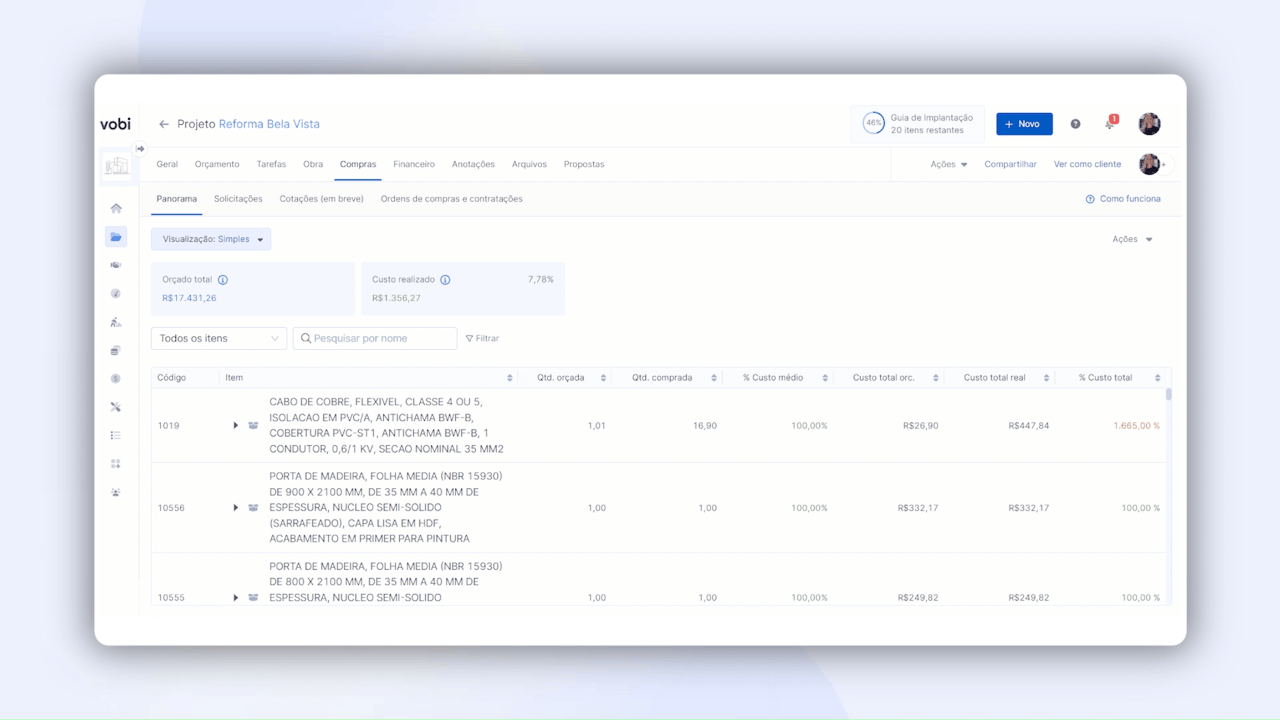This screenshot has width=1280, height=720.
Task: Switch to the Anotações tab
Action: 473,164
